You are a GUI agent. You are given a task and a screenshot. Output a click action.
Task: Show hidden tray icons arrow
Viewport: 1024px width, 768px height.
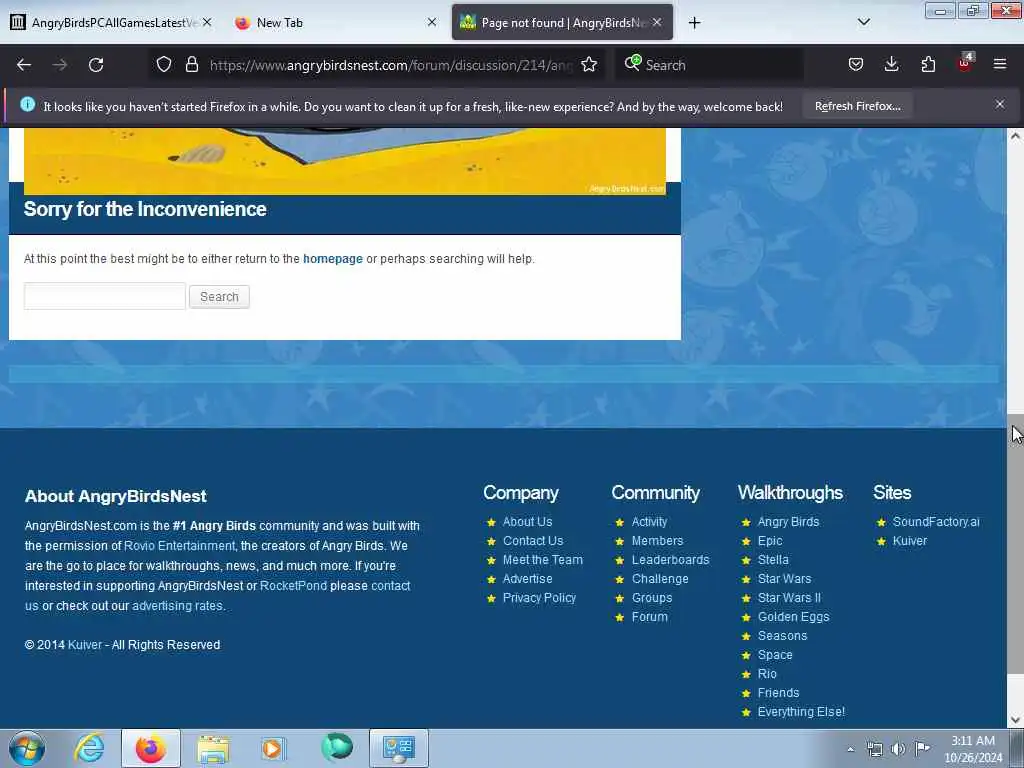pyautogui.click(x=850, y=749)
